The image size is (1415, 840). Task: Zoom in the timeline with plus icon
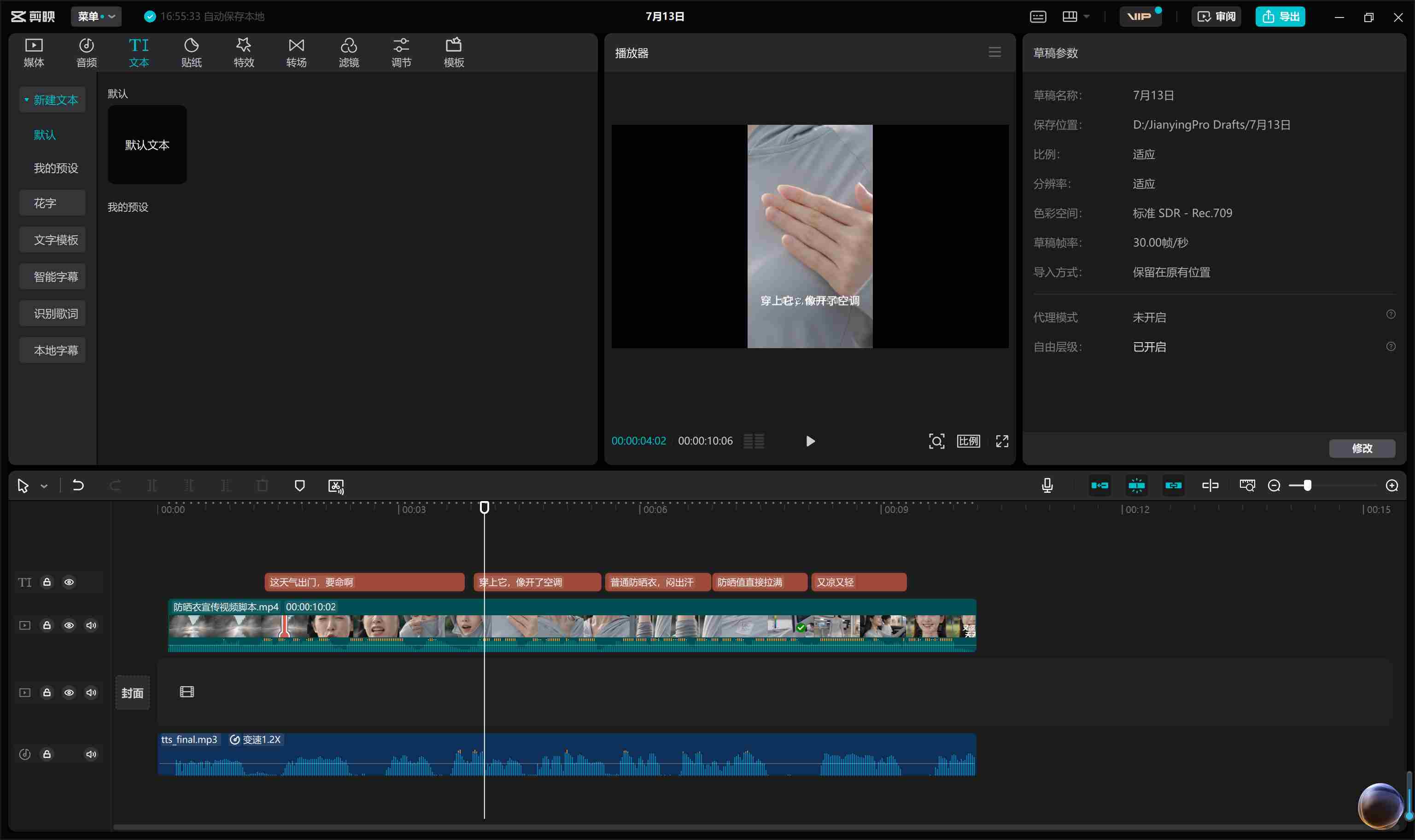pyautogui.click(x=1391, y=486)
